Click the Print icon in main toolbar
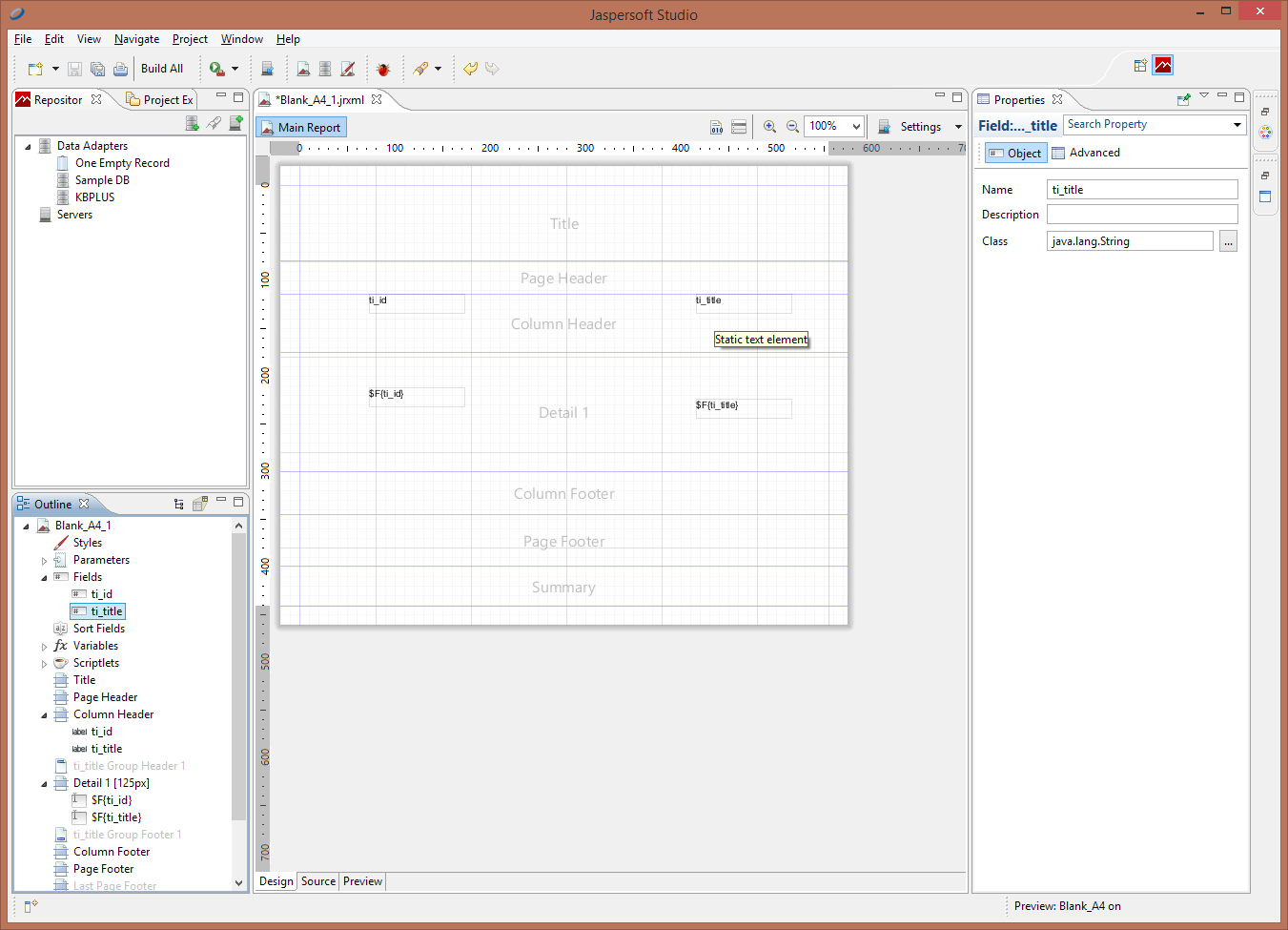This screenshot has width=1288, height=930. point(120,69)
